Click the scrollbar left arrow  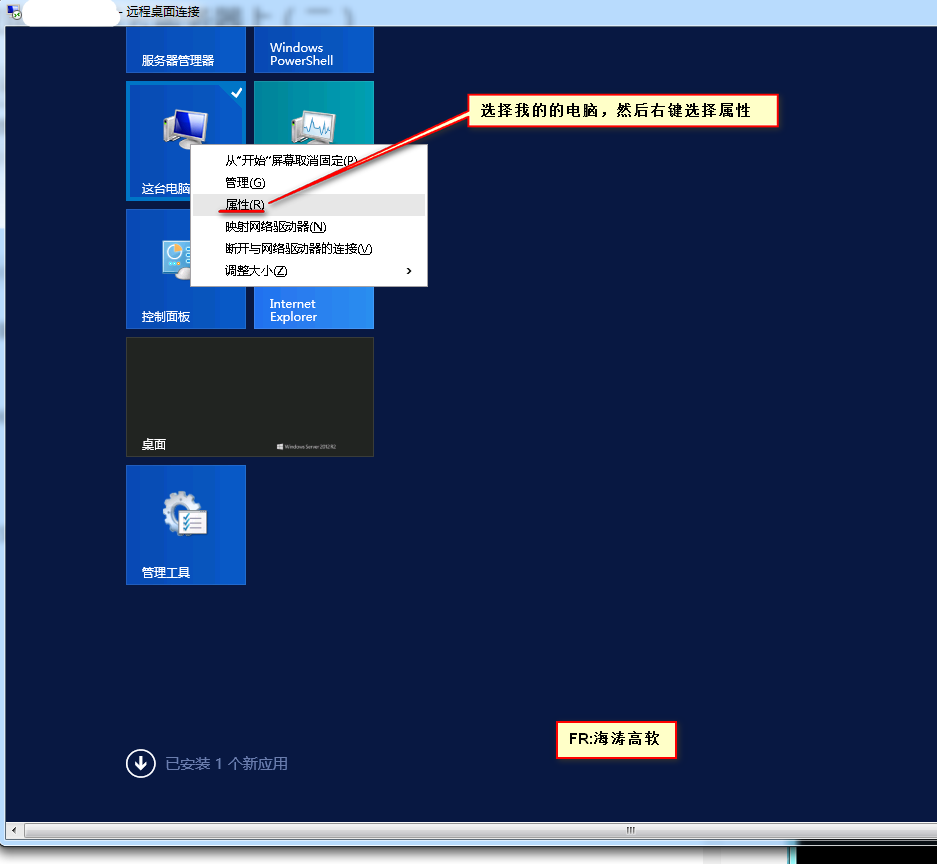click(14, 830)
